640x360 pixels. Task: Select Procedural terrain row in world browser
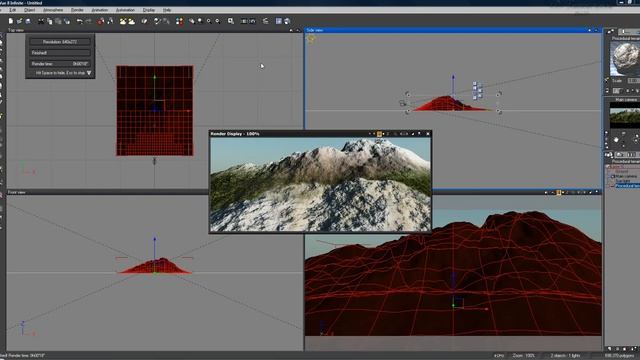[627, 186]
